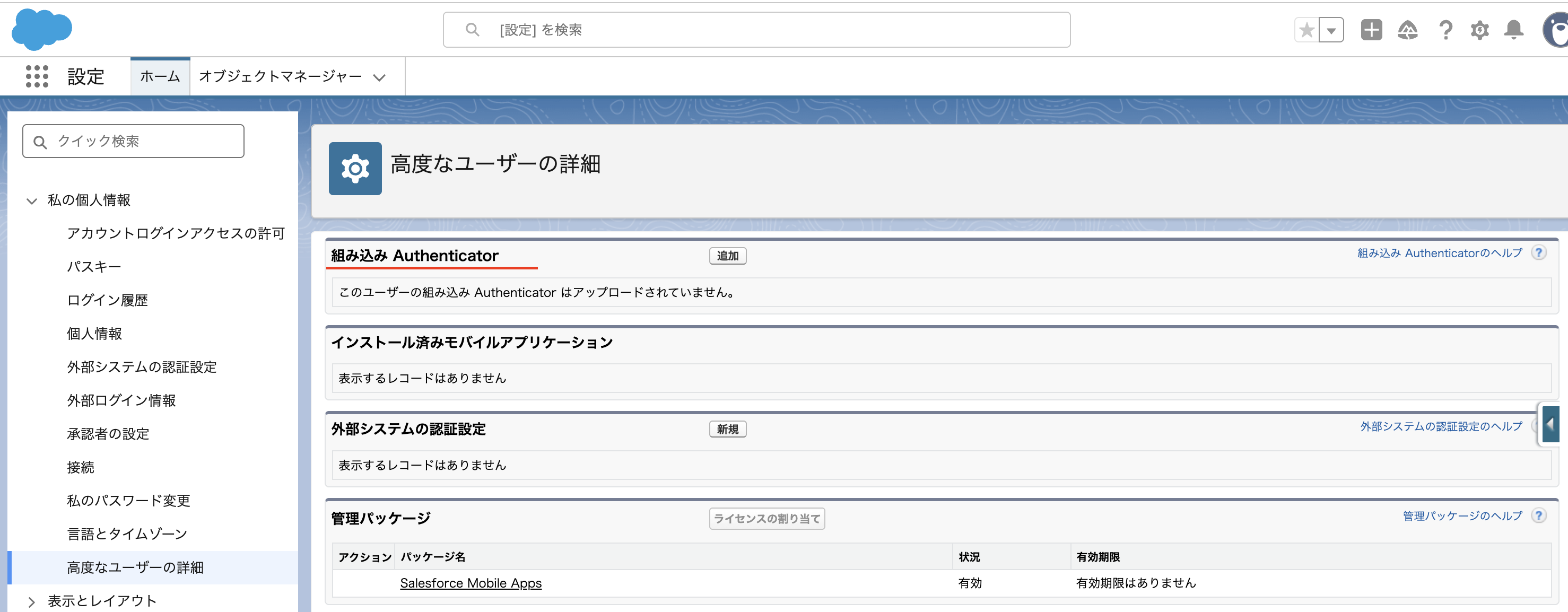1568x612 pixels.
Task: Click the クイック検索 field
Action: point(133,141)
